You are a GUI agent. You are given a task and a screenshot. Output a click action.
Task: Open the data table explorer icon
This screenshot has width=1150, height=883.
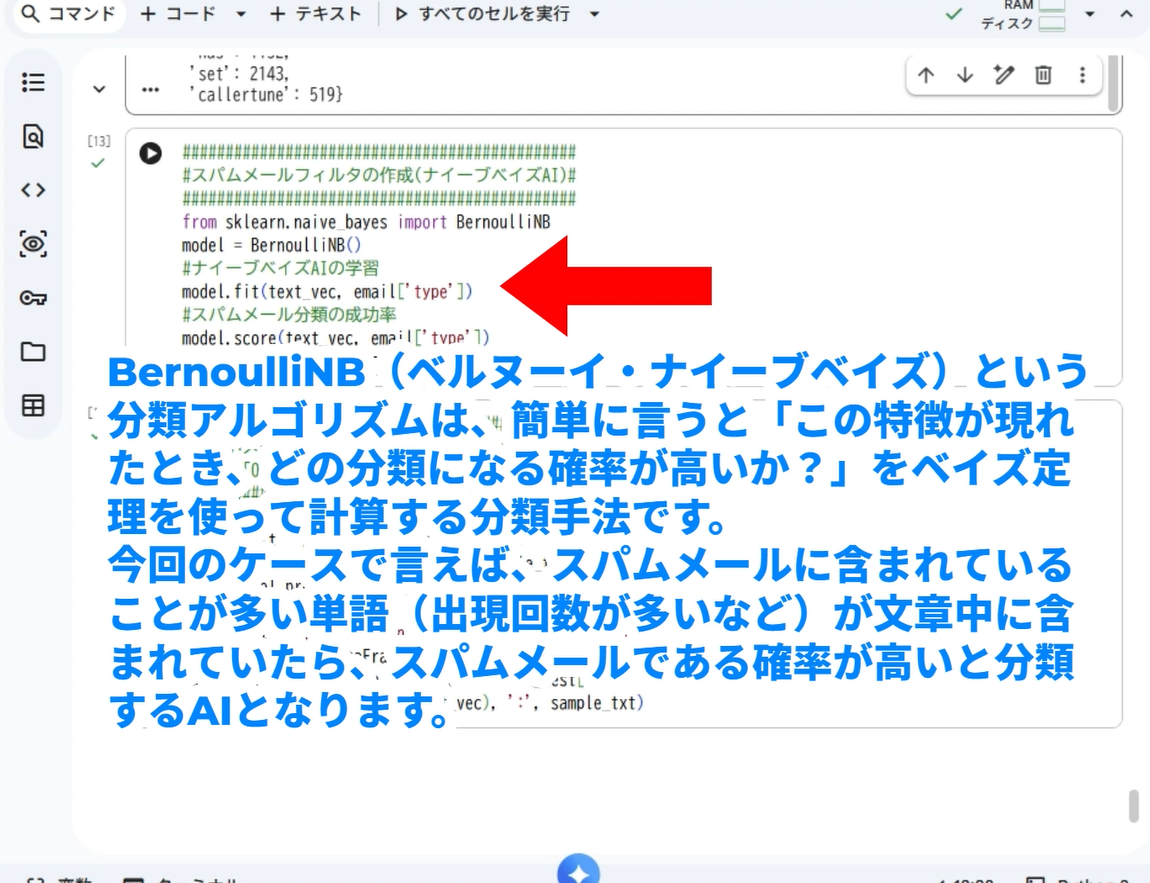[x=33, y=406]
